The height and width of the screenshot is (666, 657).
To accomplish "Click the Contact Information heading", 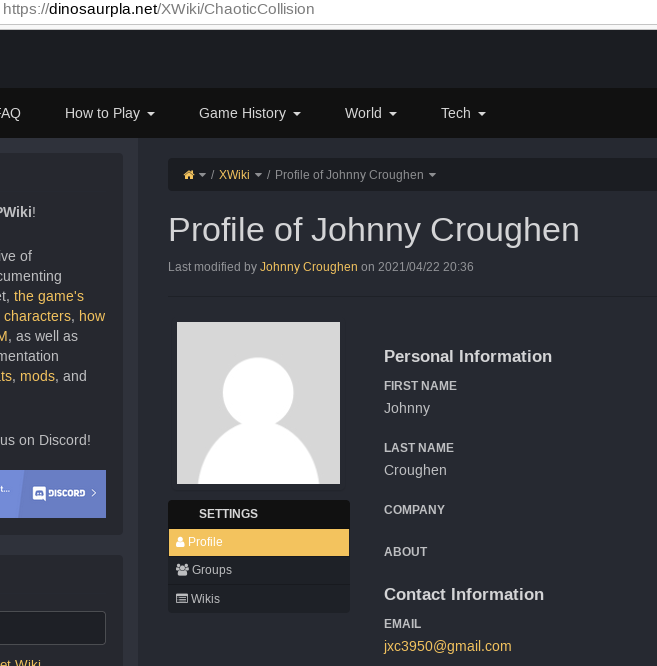I will 464,594.
